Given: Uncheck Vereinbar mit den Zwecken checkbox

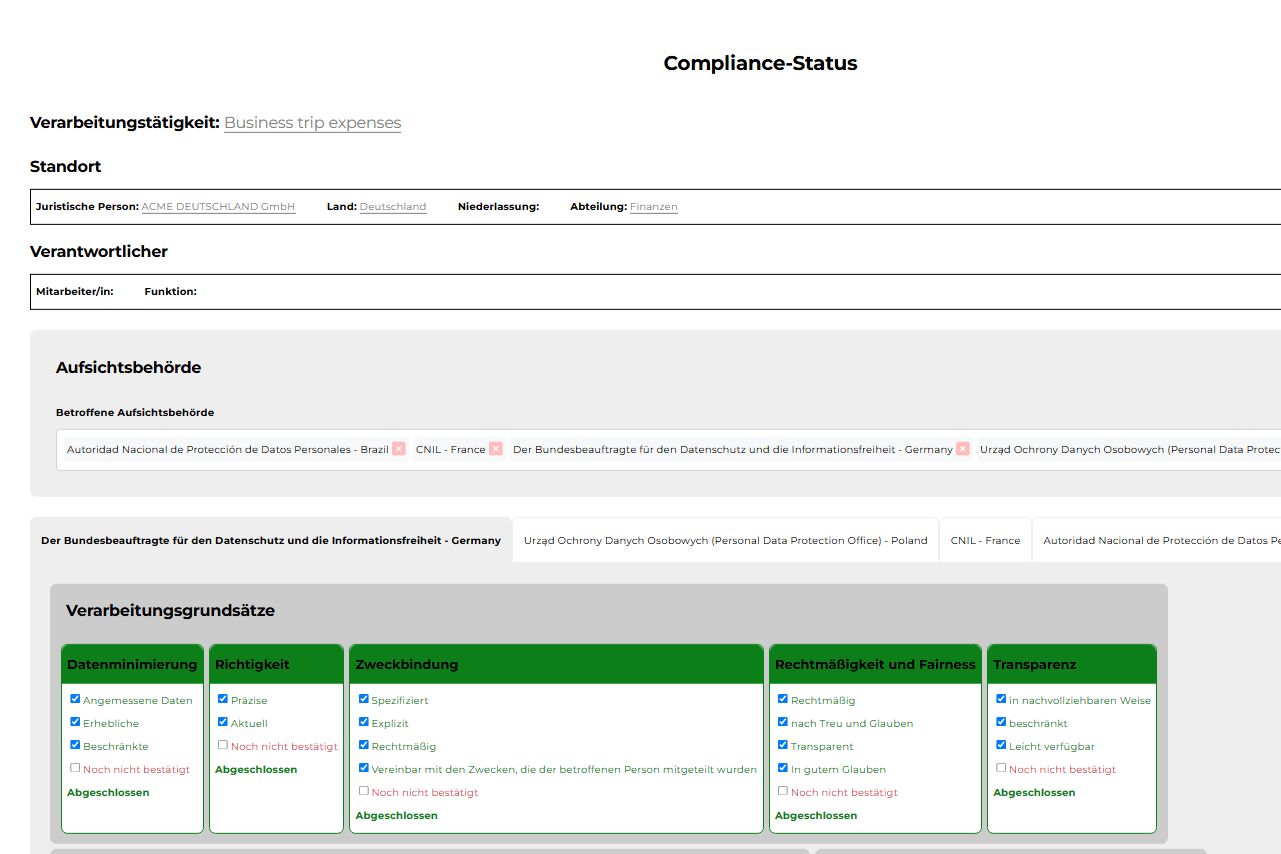Looking at the screenshot, I should (364, 768).
